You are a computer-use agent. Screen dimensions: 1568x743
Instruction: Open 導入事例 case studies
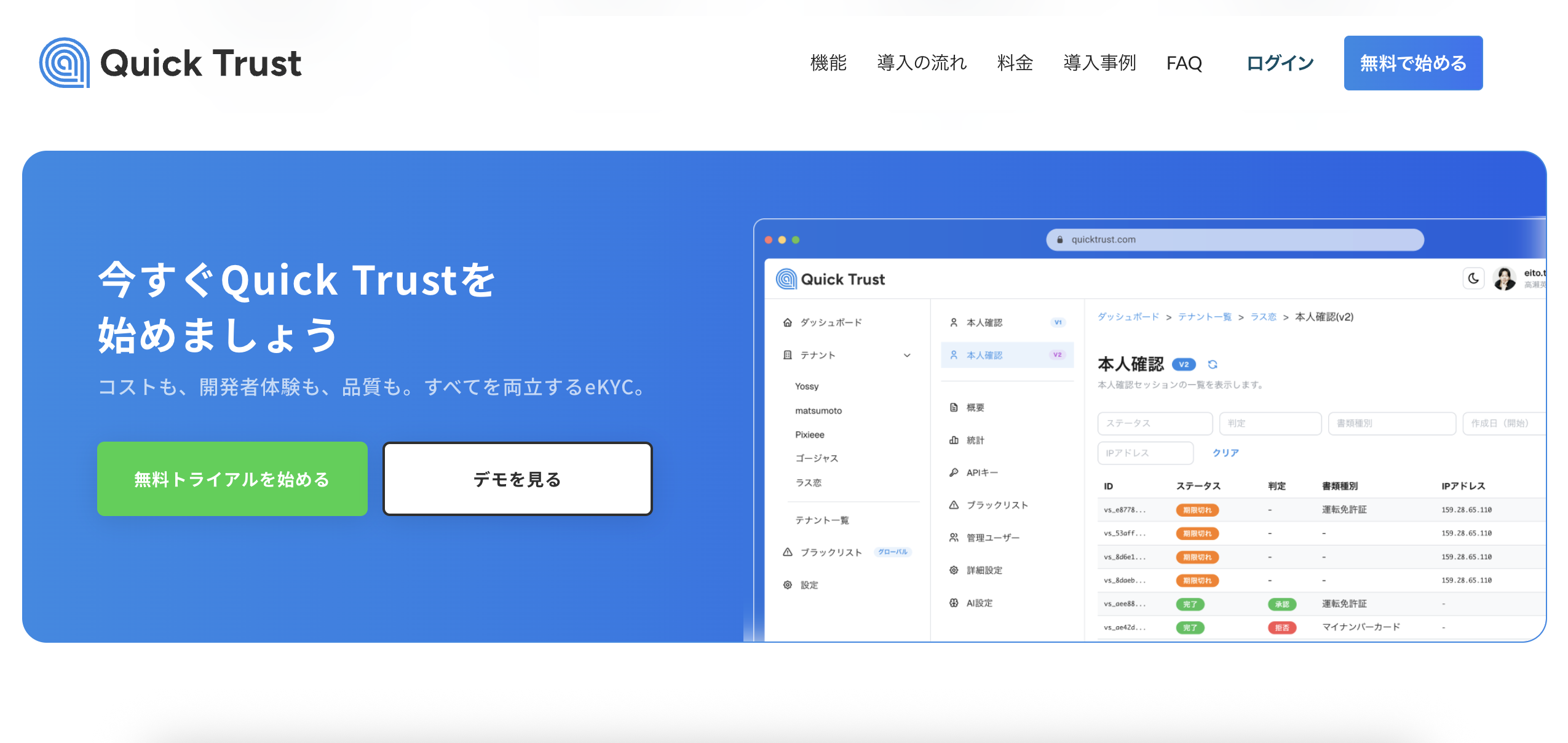1099,63
